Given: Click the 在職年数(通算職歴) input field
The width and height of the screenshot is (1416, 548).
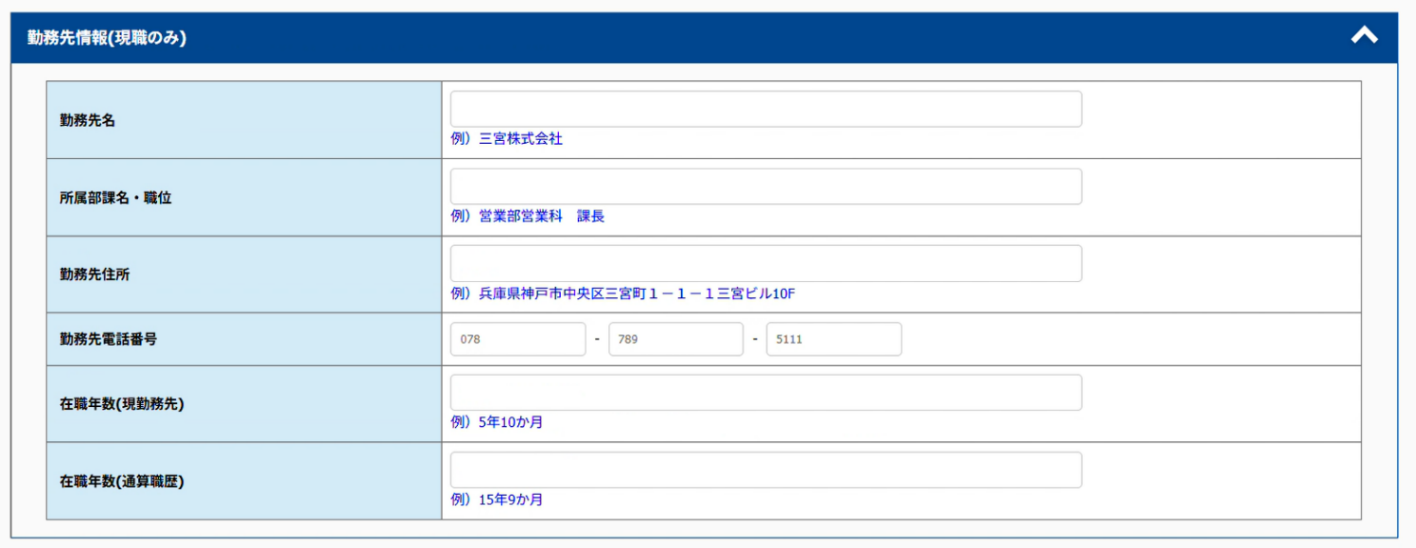Looking at the screenshot, I should point(765,470).
